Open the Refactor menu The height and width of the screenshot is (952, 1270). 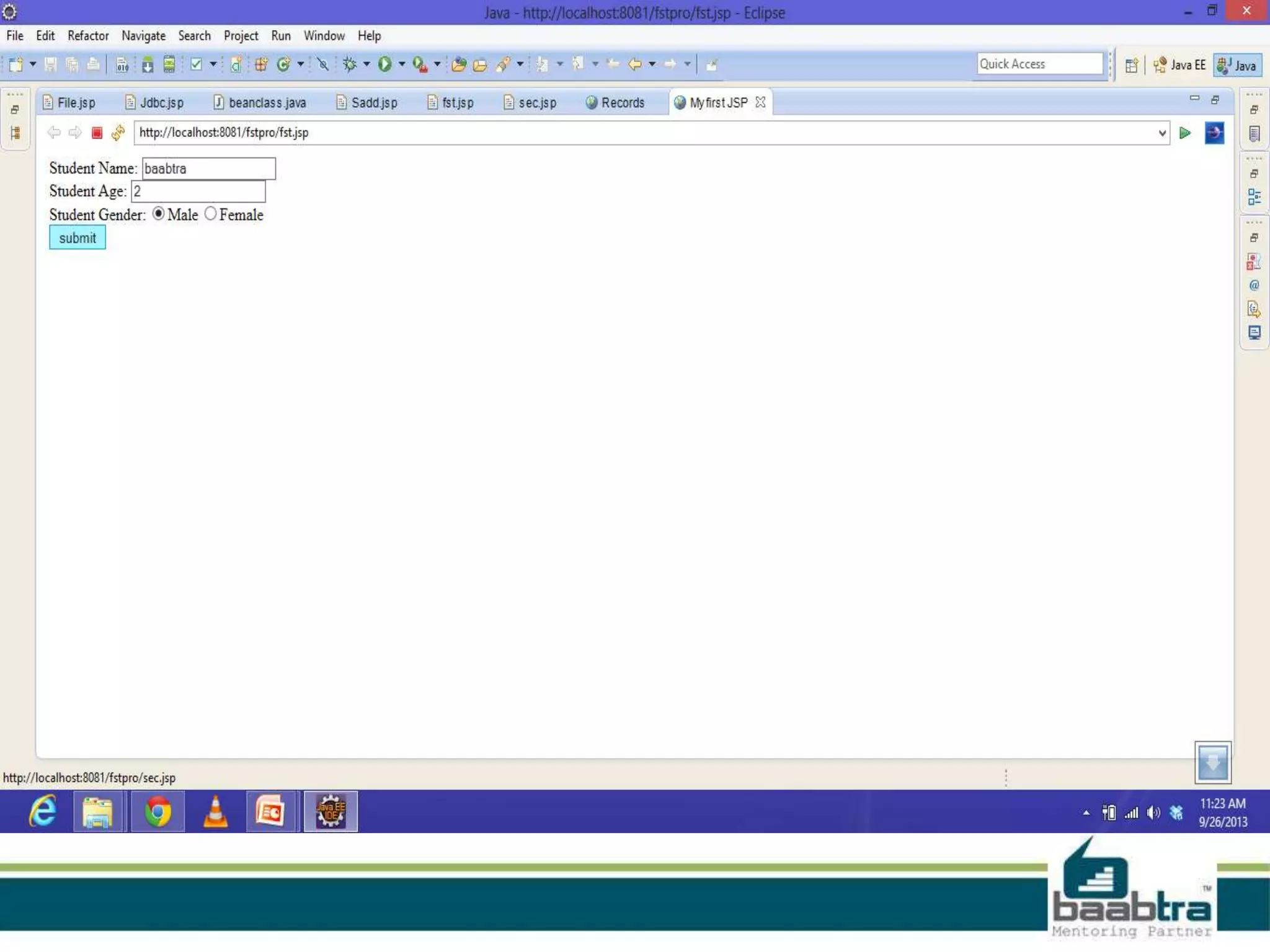click(88, 36)
